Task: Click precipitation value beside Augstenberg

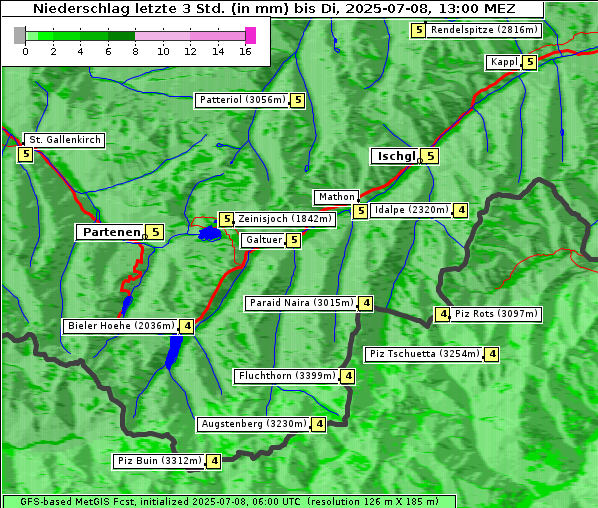Action: 319,424
